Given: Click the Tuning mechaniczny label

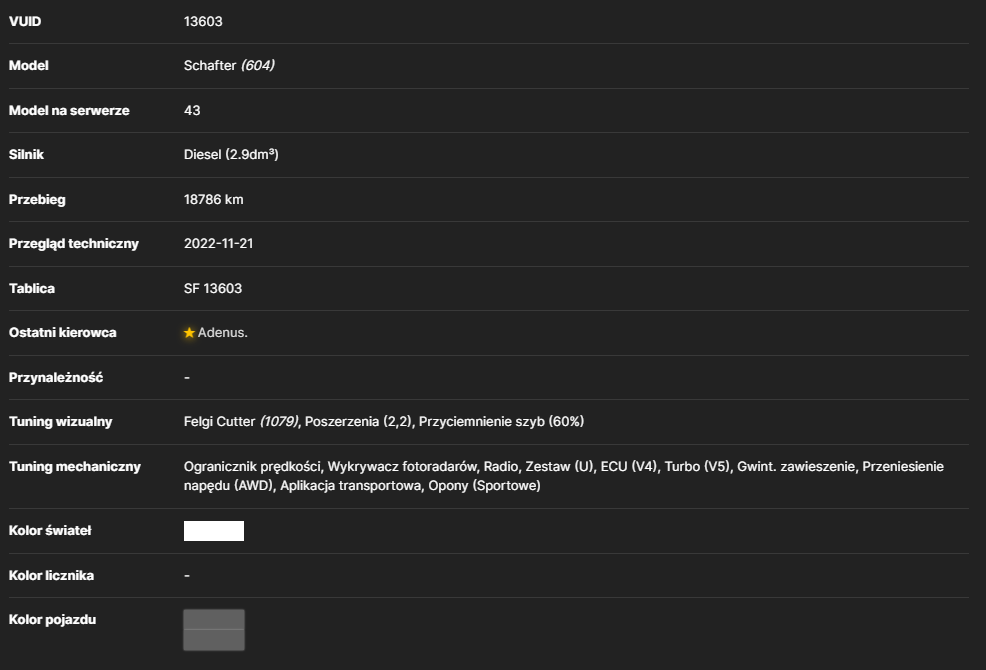Looking at the screenshot, I should [x=75, y=467].
